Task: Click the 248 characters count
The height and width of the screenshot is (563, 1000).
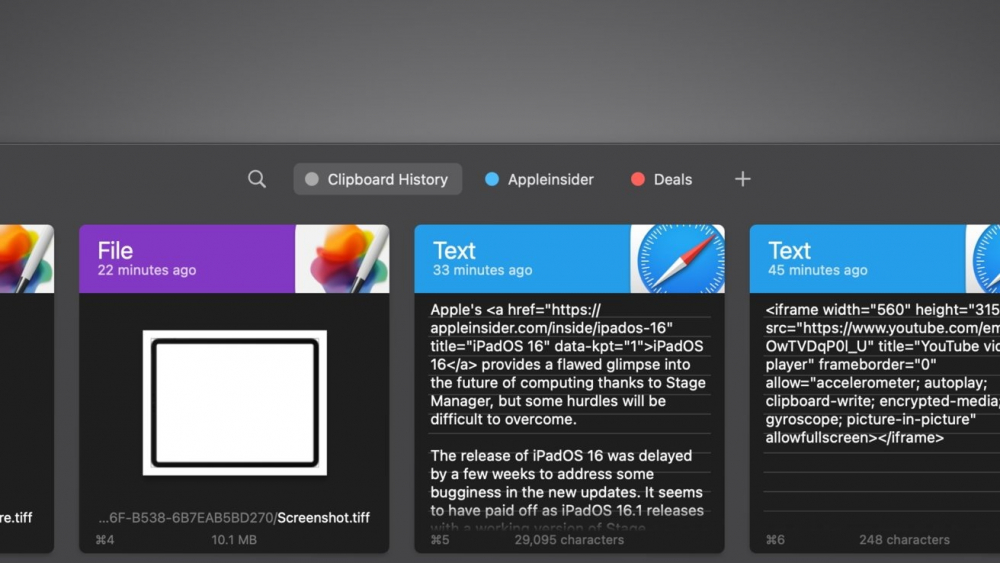Action: [904, 540]
